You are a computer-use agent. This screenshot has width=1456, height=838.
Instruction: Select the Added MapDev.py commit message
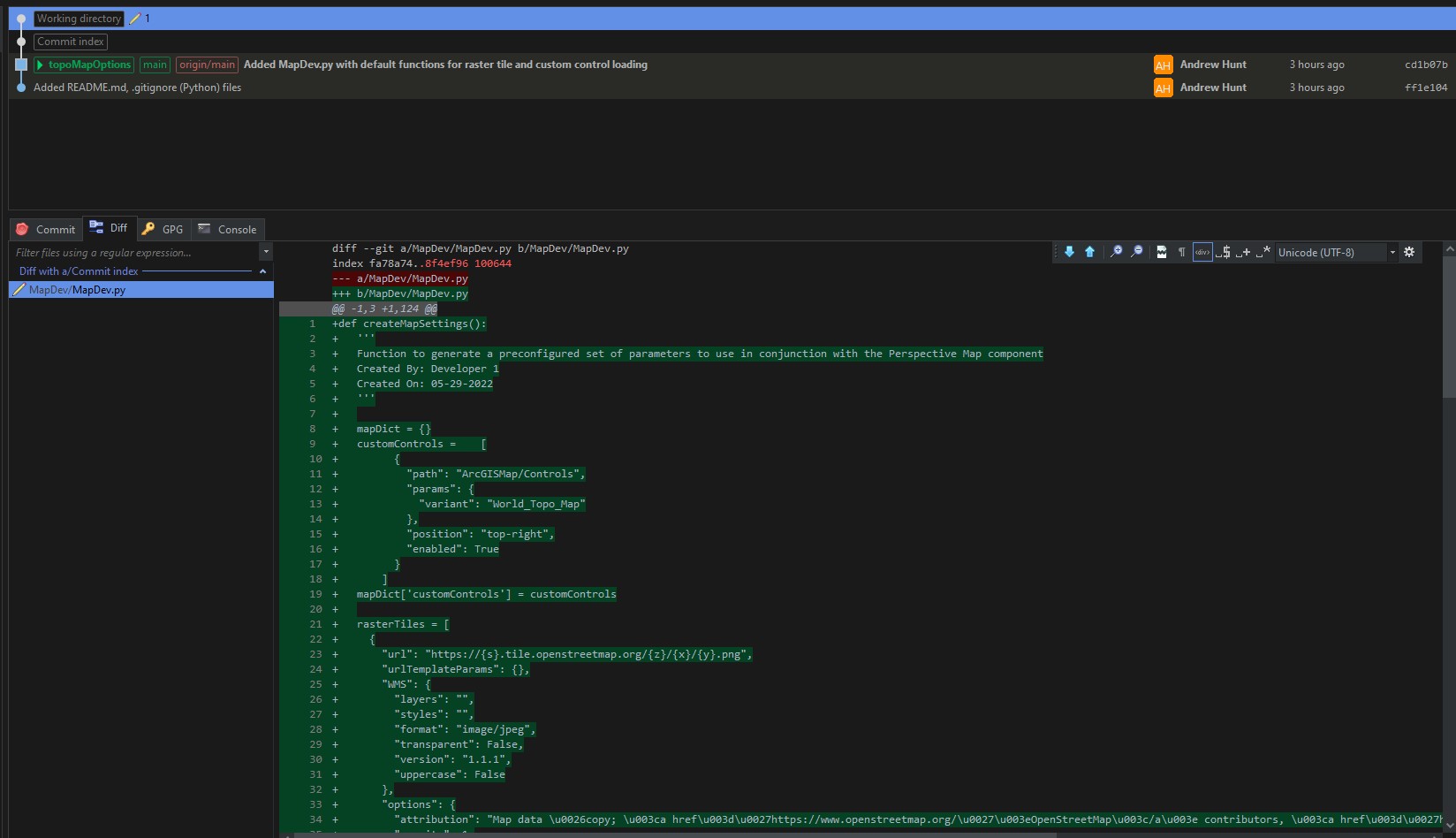pos(445,65)
